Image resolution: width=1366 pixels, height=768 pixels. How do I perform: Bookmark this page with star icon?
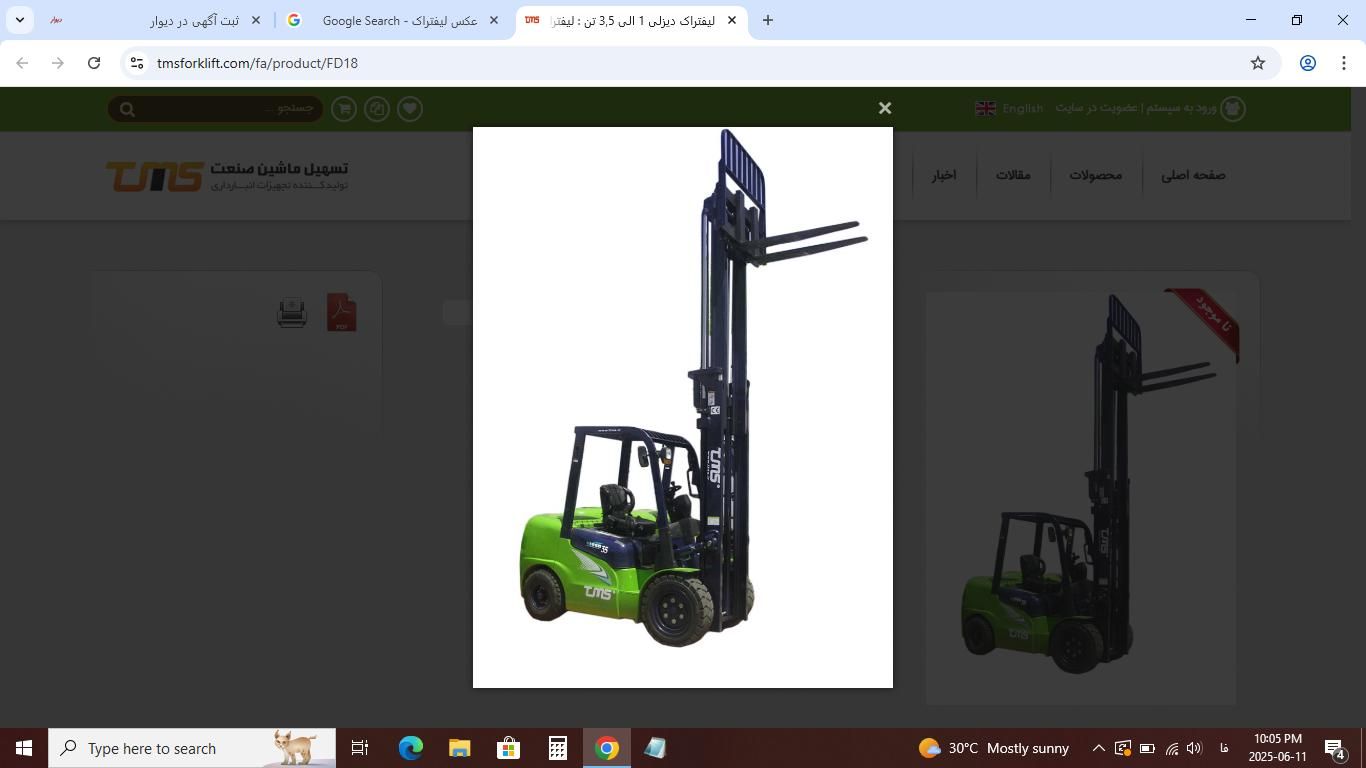(1258, 63)
